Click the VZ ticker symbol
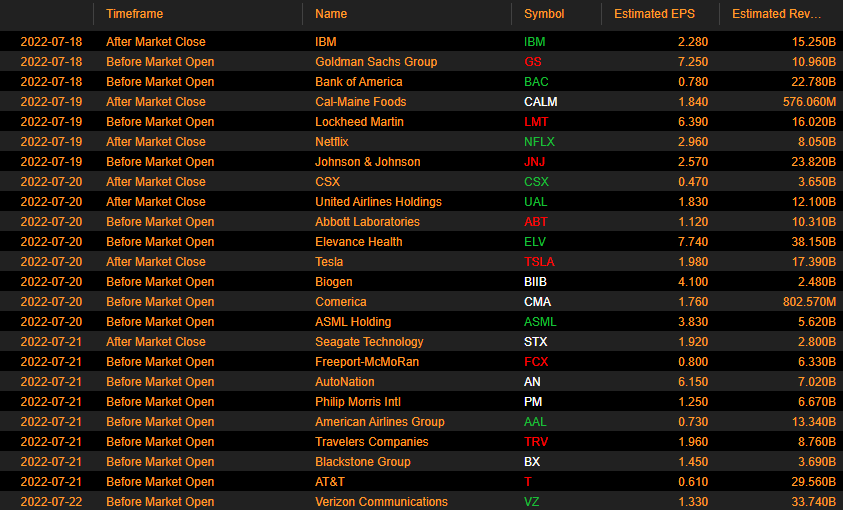This screenshot has width=843, height=510. tap(532, 502)
